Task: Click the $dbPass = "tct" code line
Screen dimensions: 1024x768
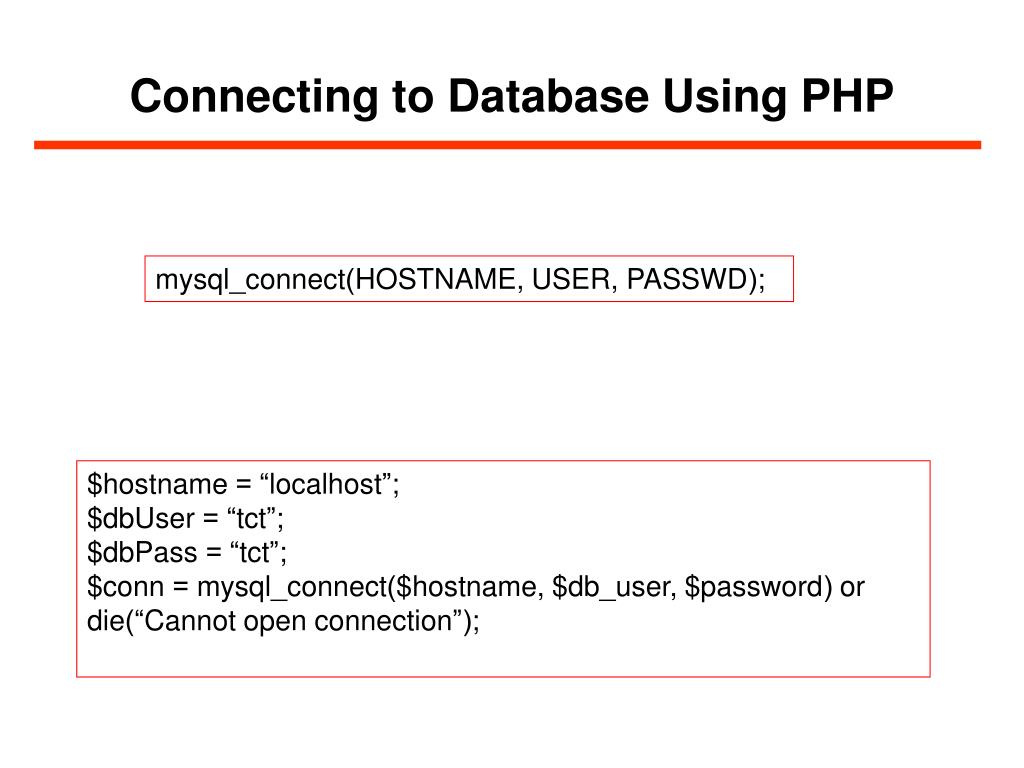Action: pyautogui.click(x=187, y=553)
